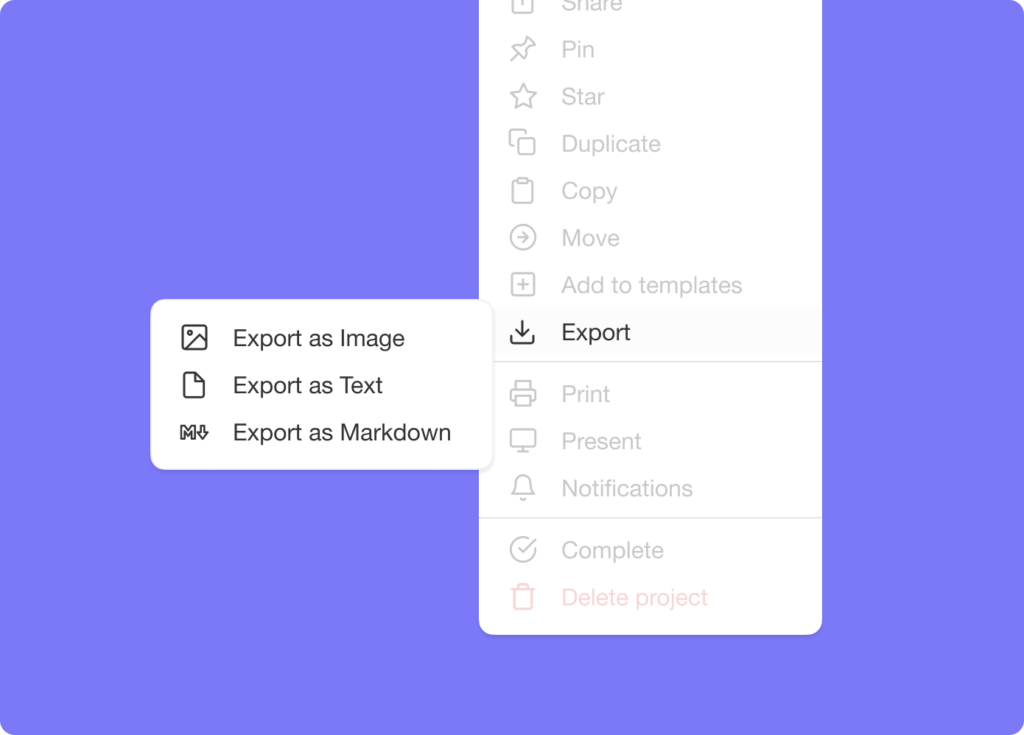The width and height of the screenshot is (1024, 735).
Task: Pick Export as Markdown
Action: [x=341, y=433]
